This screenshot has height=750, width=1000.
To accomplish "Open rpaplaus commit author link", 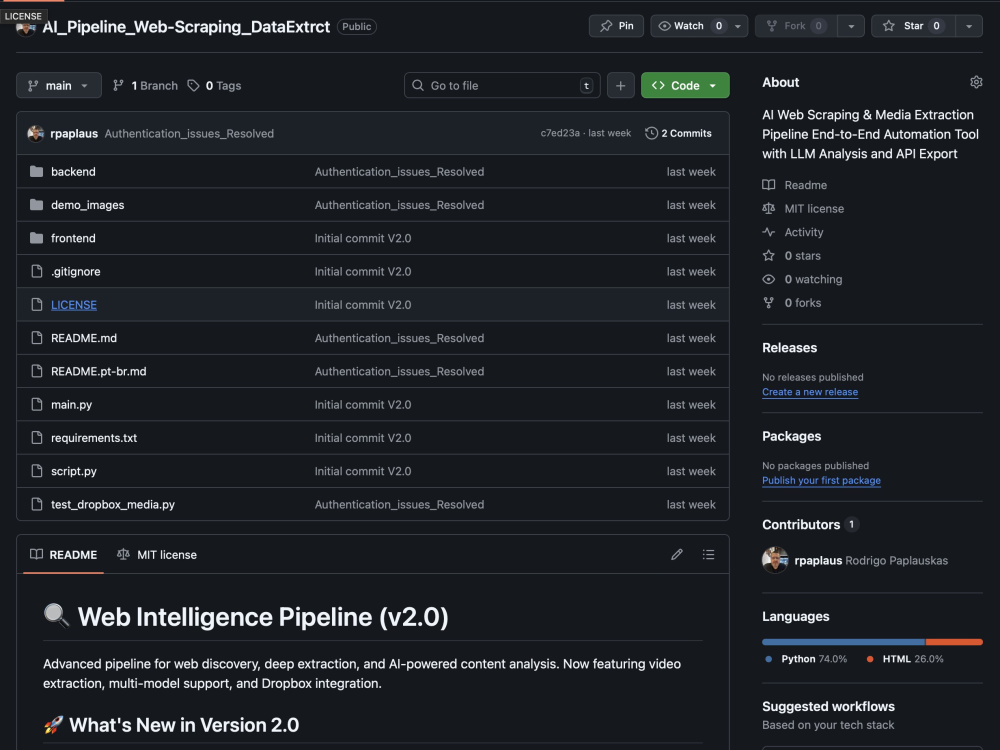I will click(74, 133).
